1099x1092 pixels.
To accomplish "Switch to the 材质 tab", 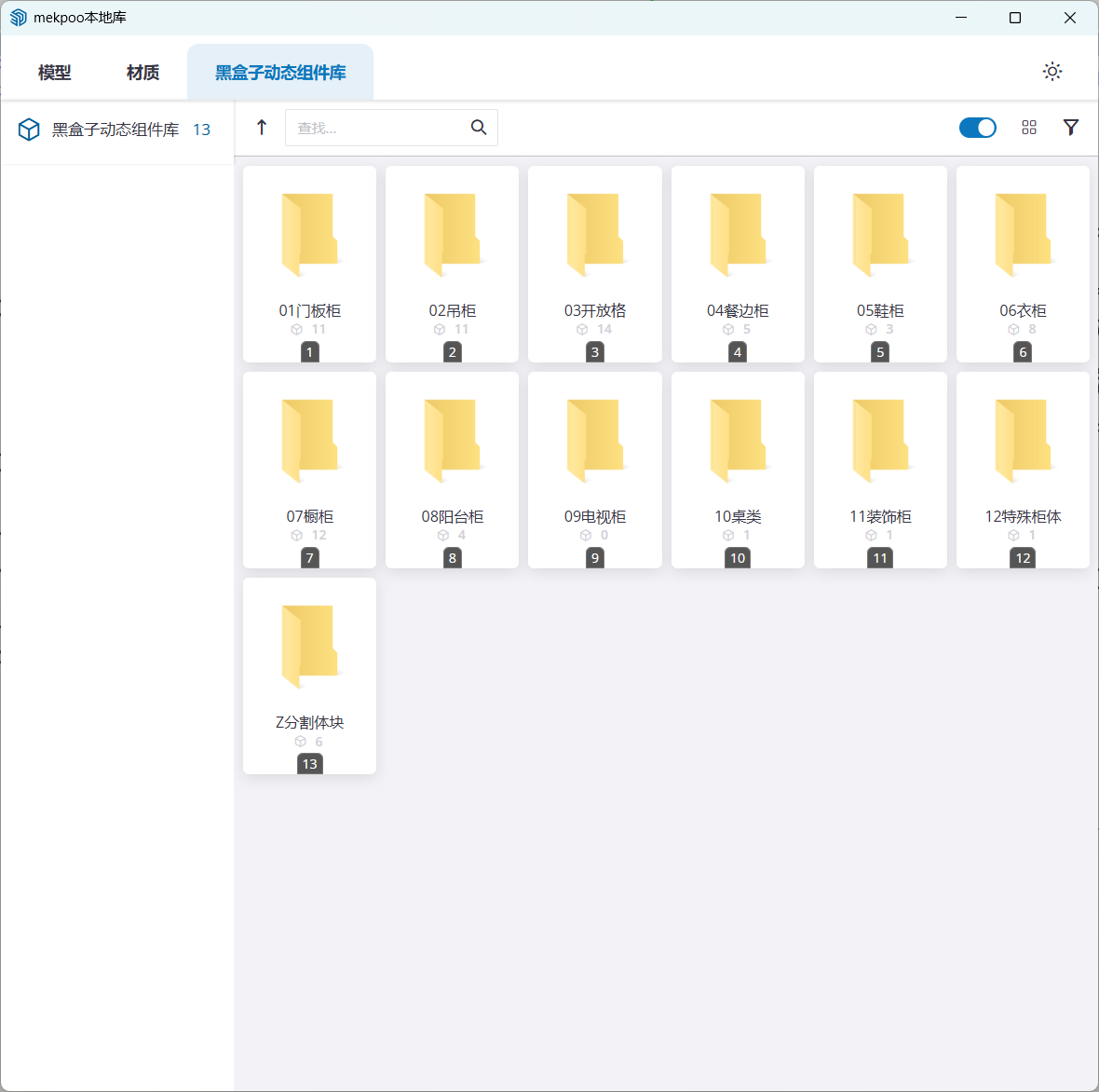I will (x=142, y=73).
